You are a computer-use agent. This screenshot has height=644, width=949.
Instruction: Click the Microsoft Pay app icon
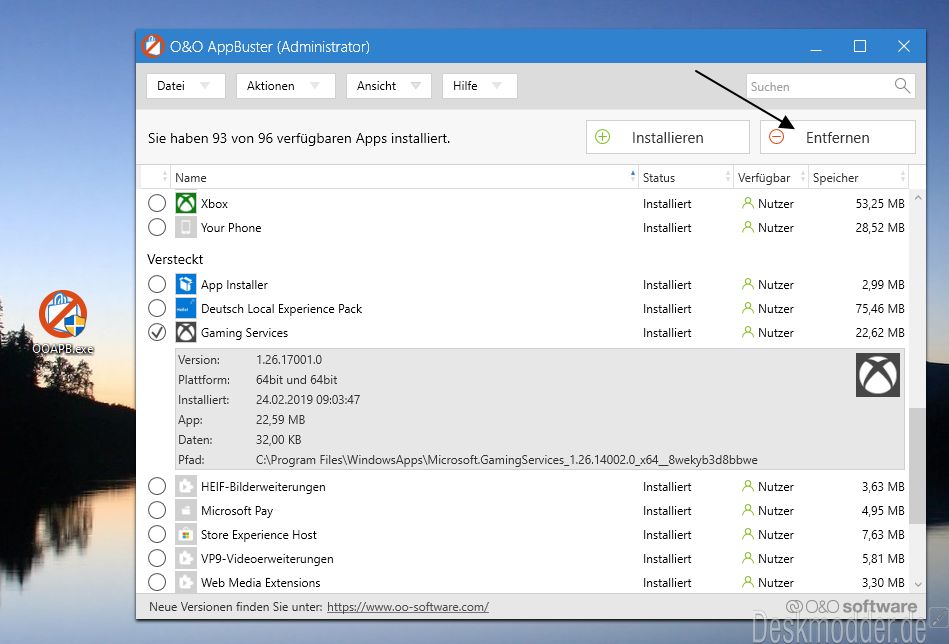(186, 510)
